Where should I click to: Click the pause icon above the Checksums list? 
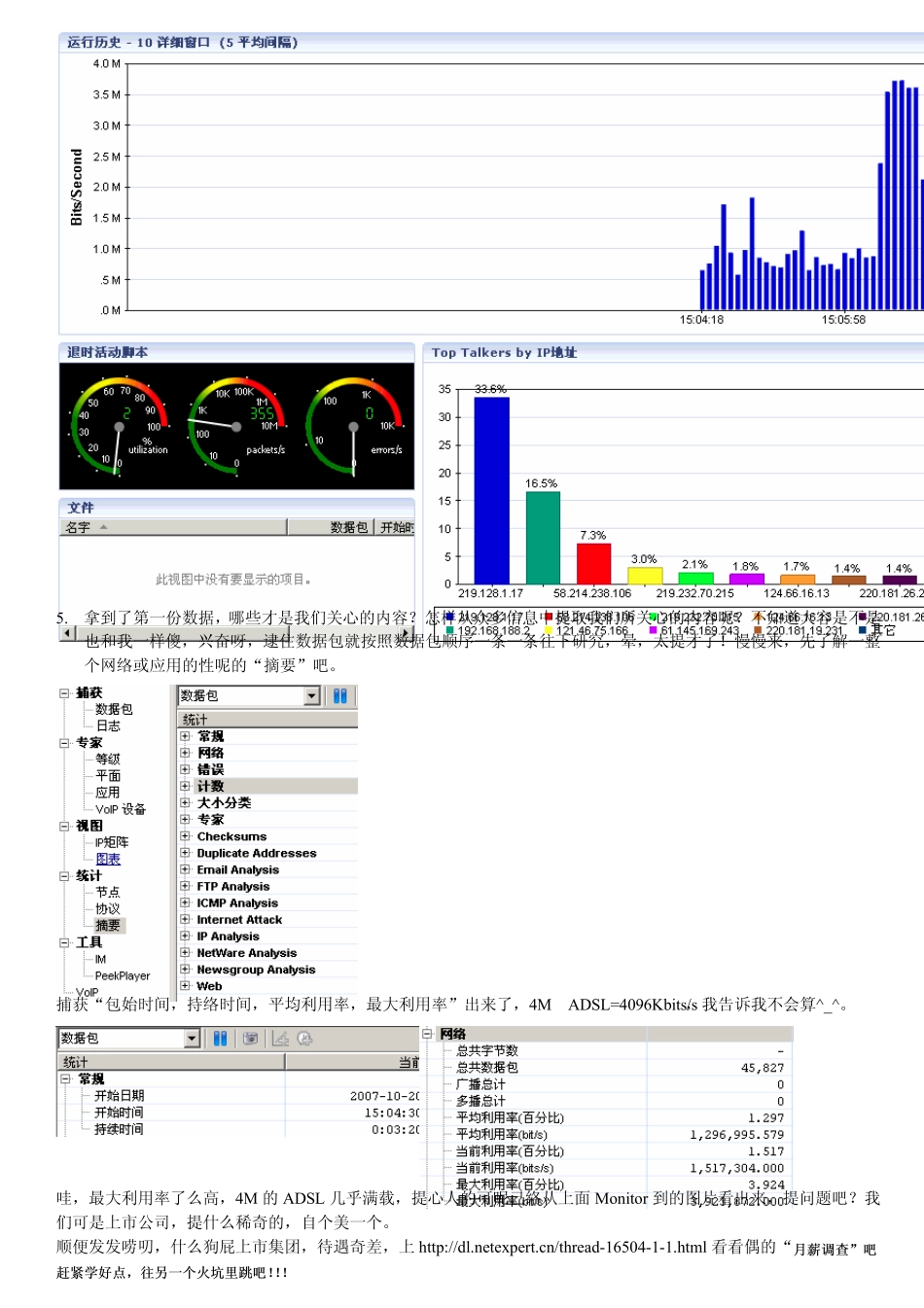point(340,695)
